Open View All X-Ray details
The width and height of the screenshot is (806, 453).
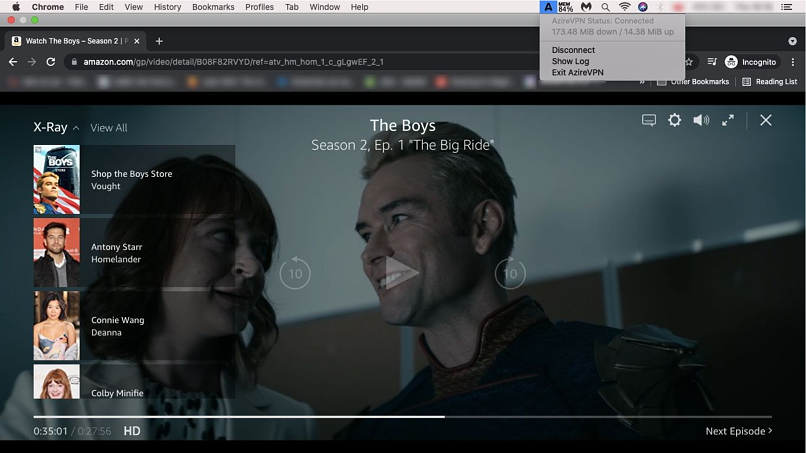coord(109,128)
